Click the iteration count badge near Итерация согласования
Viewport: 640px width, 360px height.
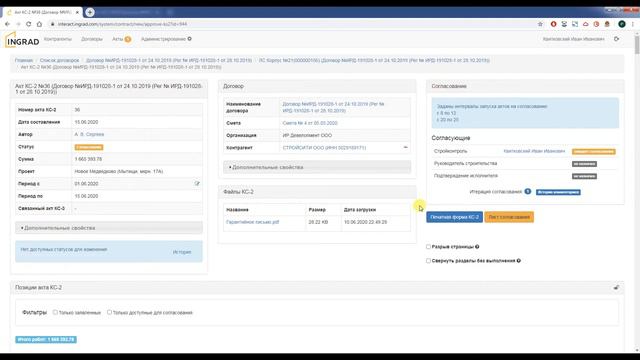coord(528,191)
